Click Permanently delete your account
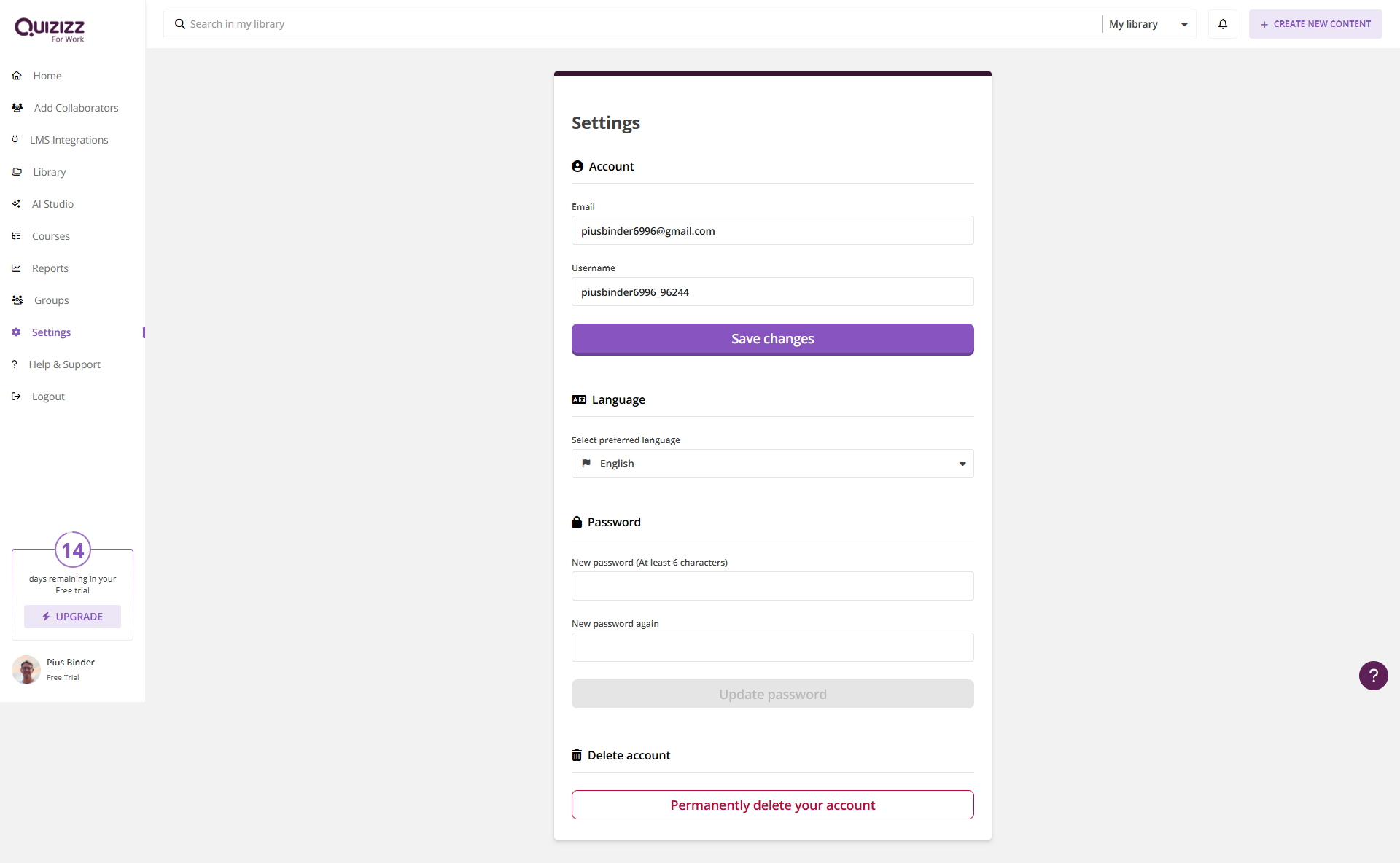The image size is (1400, 863). [x=772, y=805]
